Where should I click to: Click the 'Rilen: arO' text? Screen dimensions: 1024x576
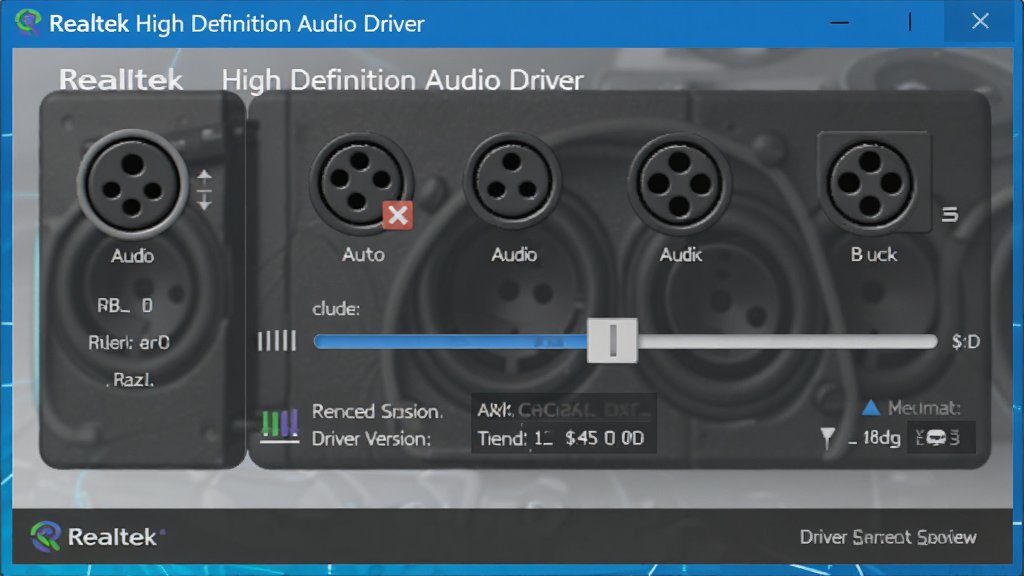tap(129, 343)
